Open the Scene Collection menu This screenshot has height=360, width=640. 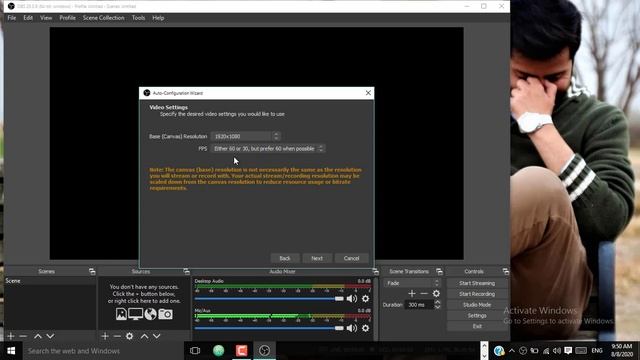click(104, 18)
